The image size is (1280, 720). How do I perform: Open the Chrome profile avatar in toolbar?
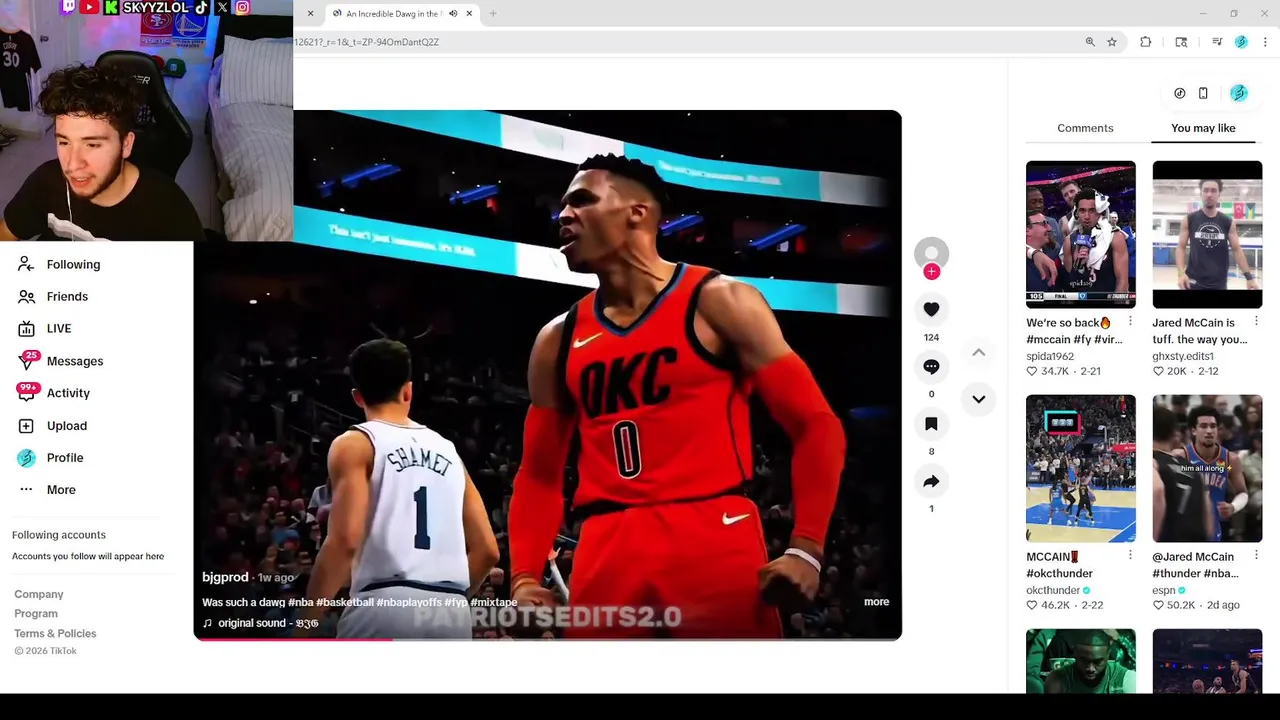pyautogui.click(x=1241, y=42)
